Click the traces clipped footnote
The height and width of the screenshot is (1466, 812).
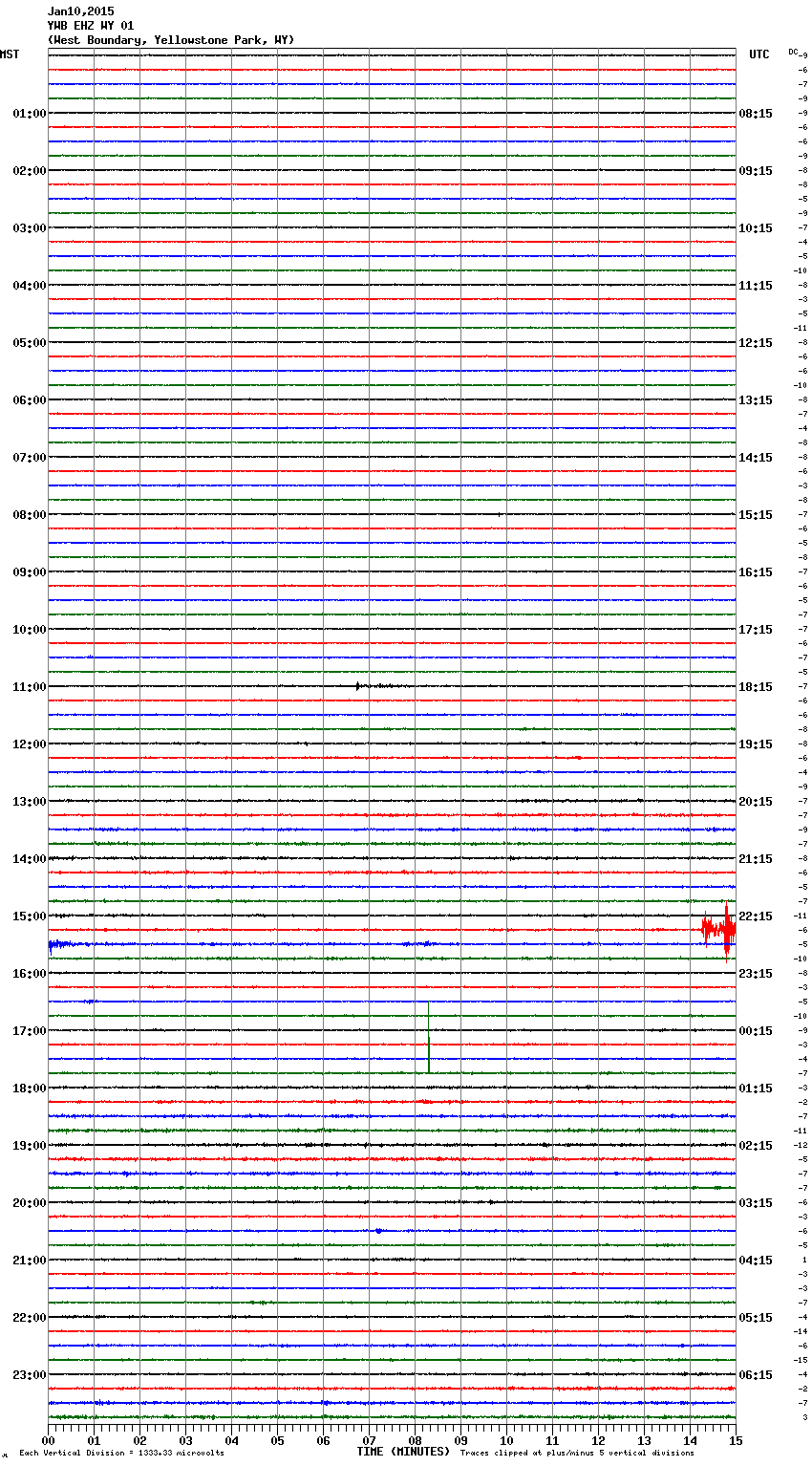coord(577,1454)
